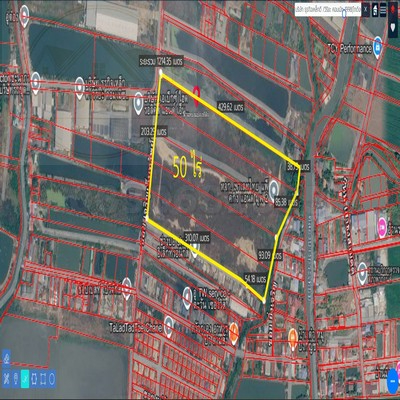Click inside the map search input field
The height and width of the screenshot is (400, 400).
coord(328,10)
